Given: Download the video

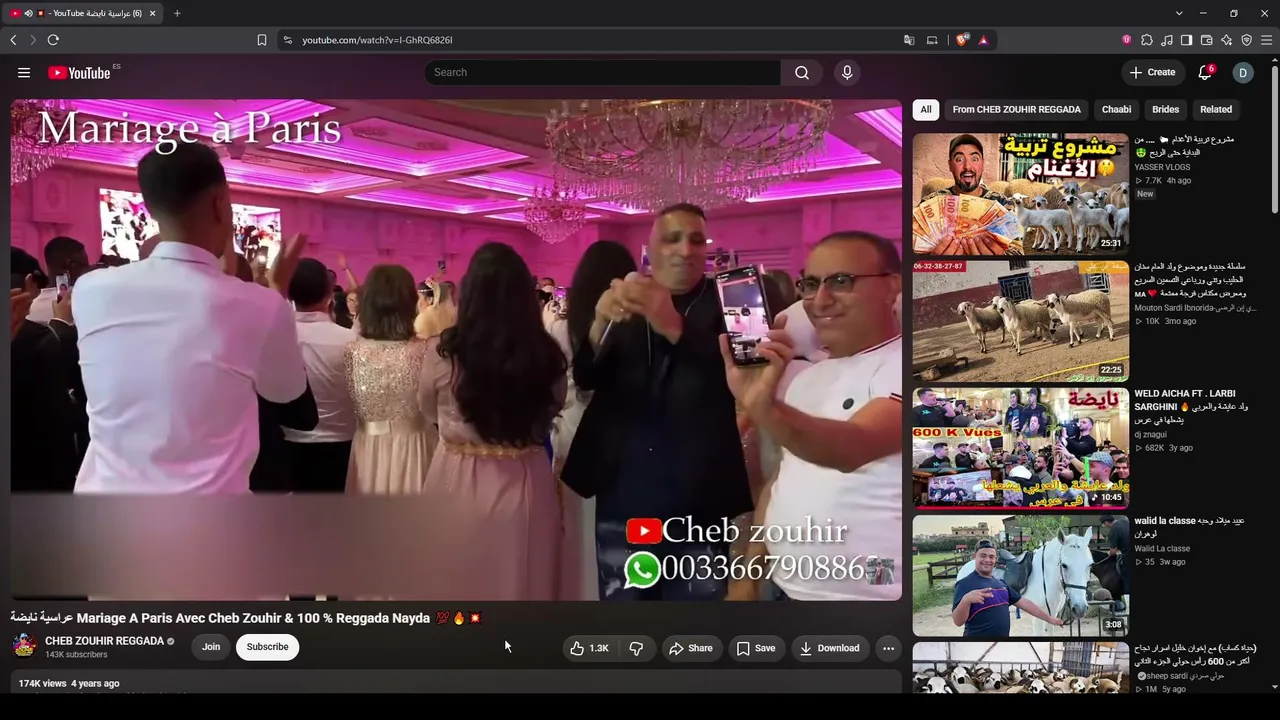Looking at the screenshot, I should coord(829,648).
